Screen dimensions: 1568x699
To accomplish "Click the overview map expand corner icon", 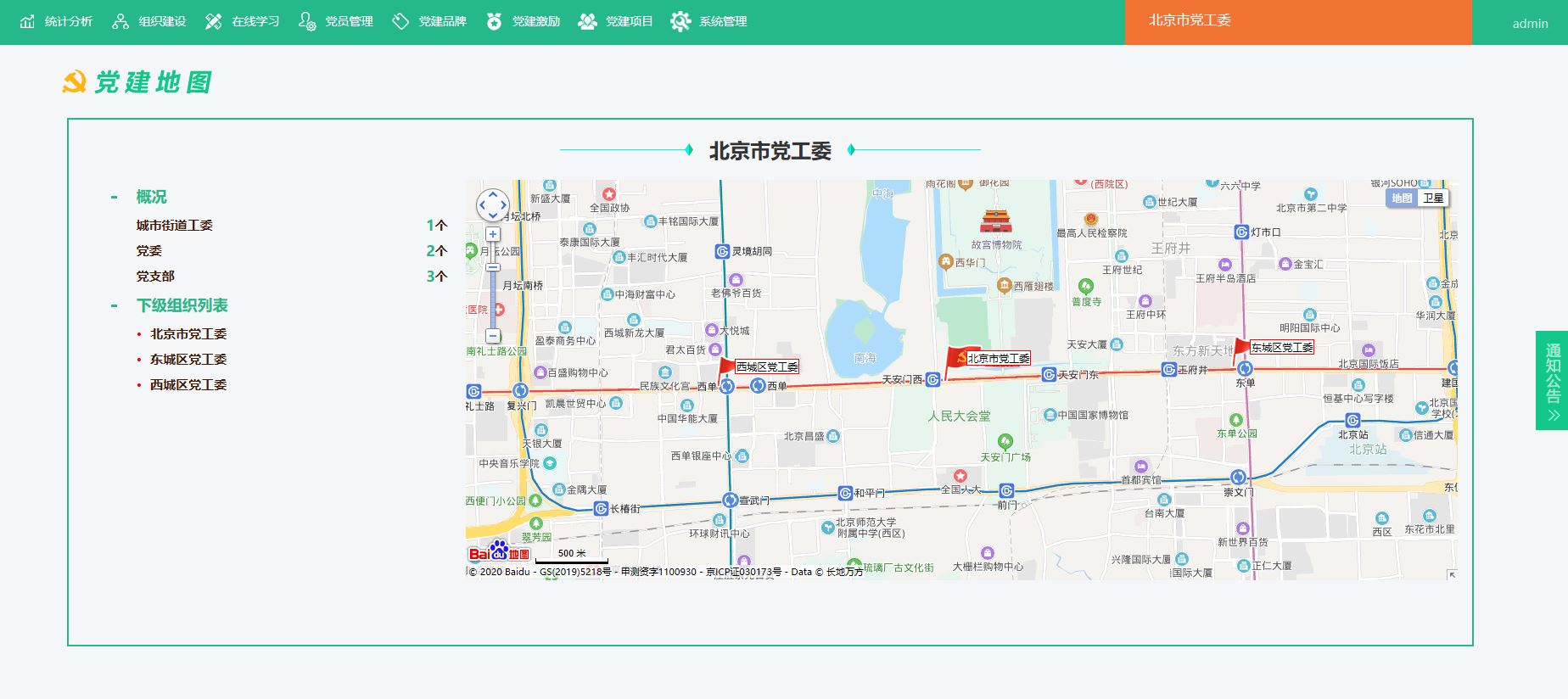I will point(1452,574).
